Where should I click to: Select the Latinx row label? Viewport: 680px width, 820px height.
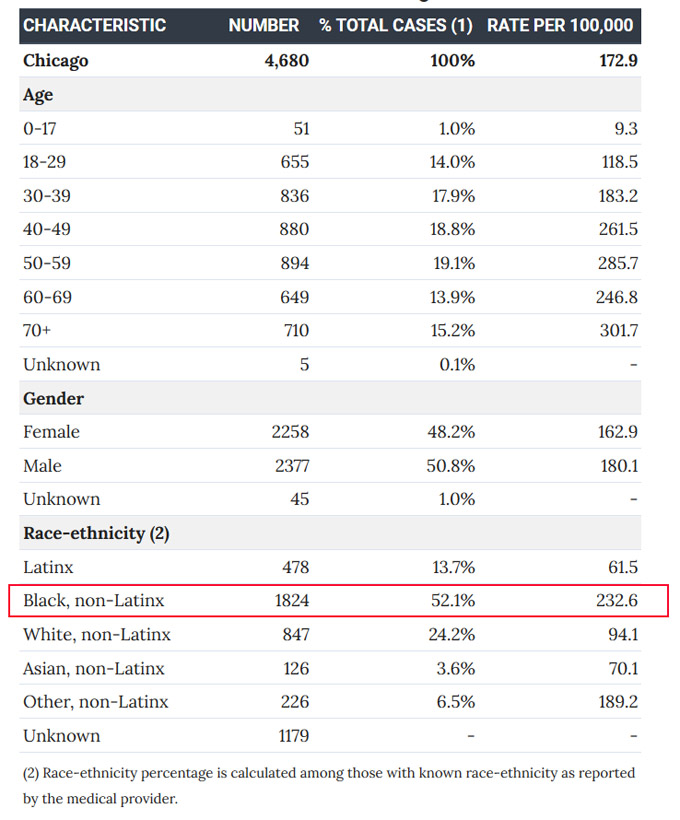(48, 567)
